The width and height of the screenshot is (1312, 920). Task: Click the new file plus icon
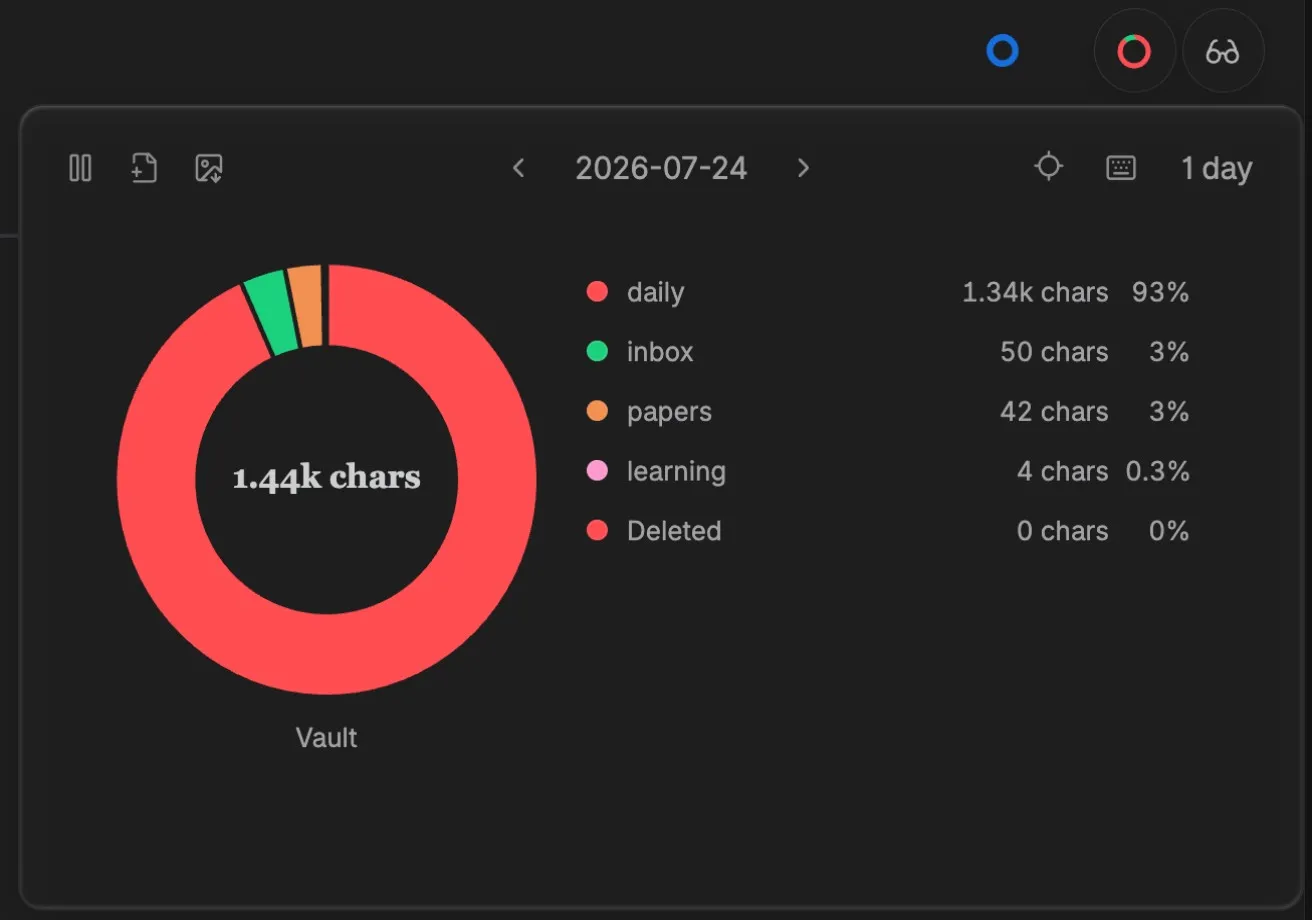(144, 168)
